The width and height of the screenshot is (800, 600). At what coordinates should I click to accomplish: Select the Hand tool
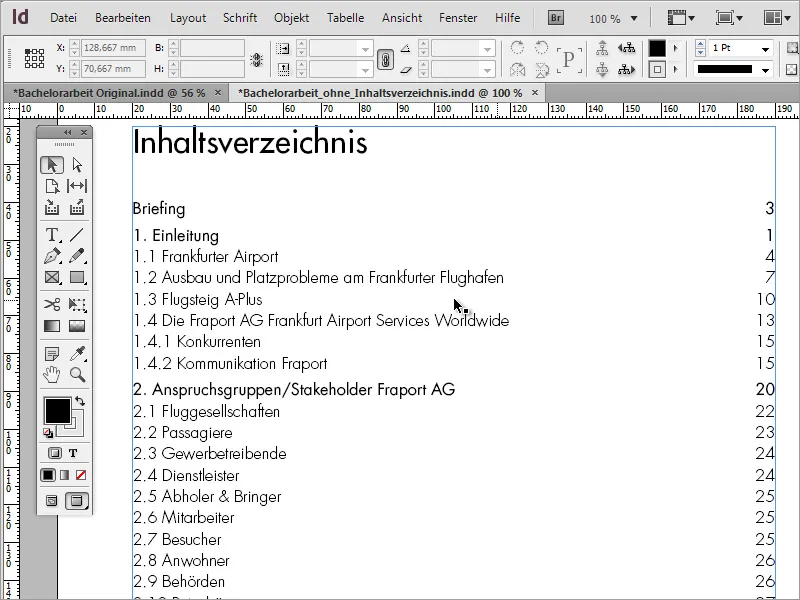52,374
